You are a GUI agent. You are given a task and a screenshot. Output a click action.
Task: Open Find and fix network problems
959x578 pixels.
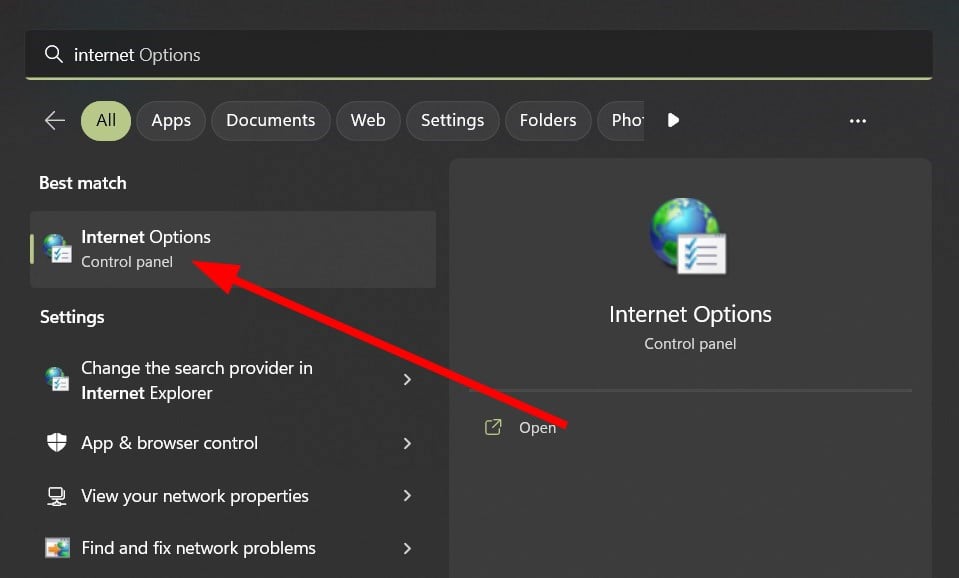(233, 548)
